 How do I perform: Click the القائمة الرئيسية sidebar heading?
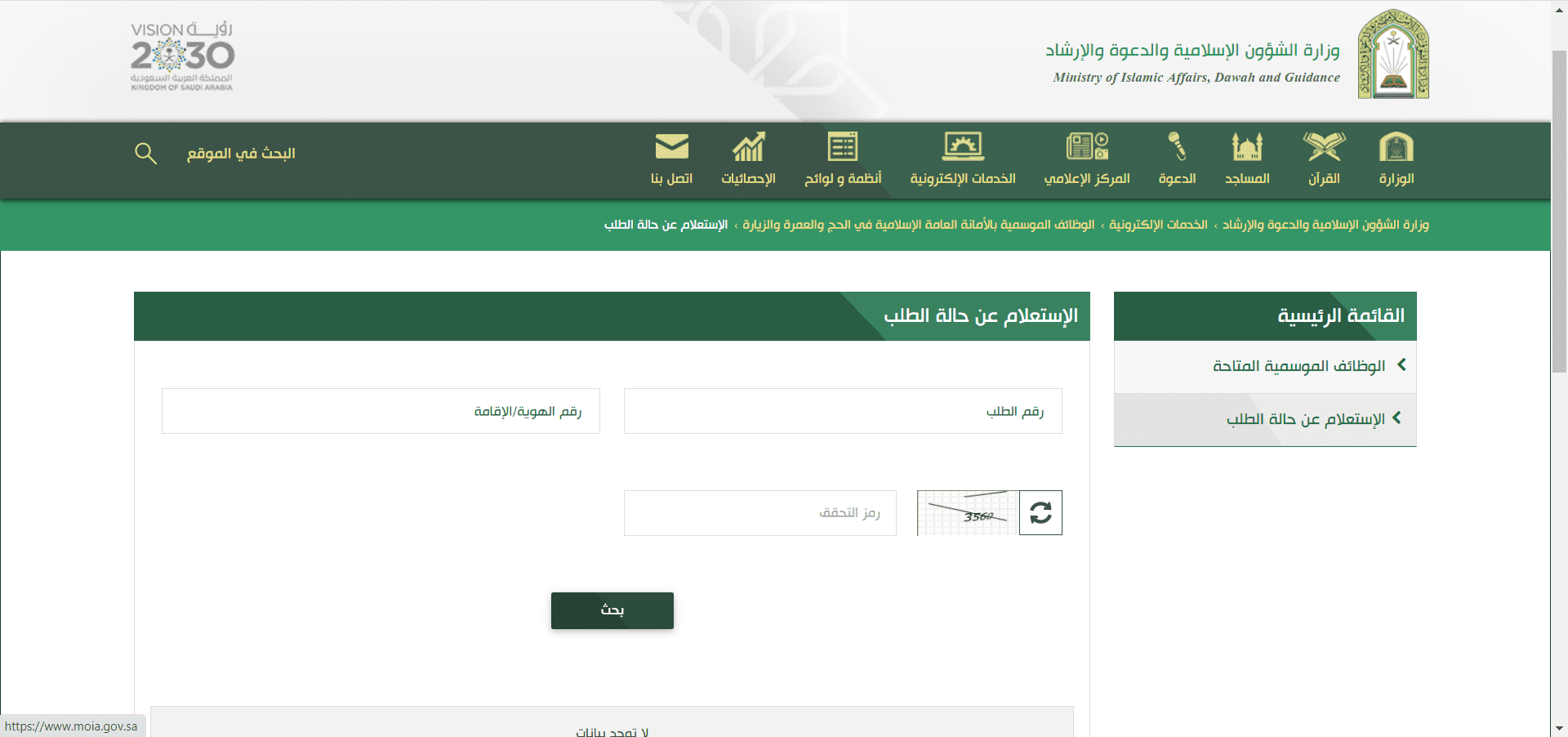(x=1341, y=315)
